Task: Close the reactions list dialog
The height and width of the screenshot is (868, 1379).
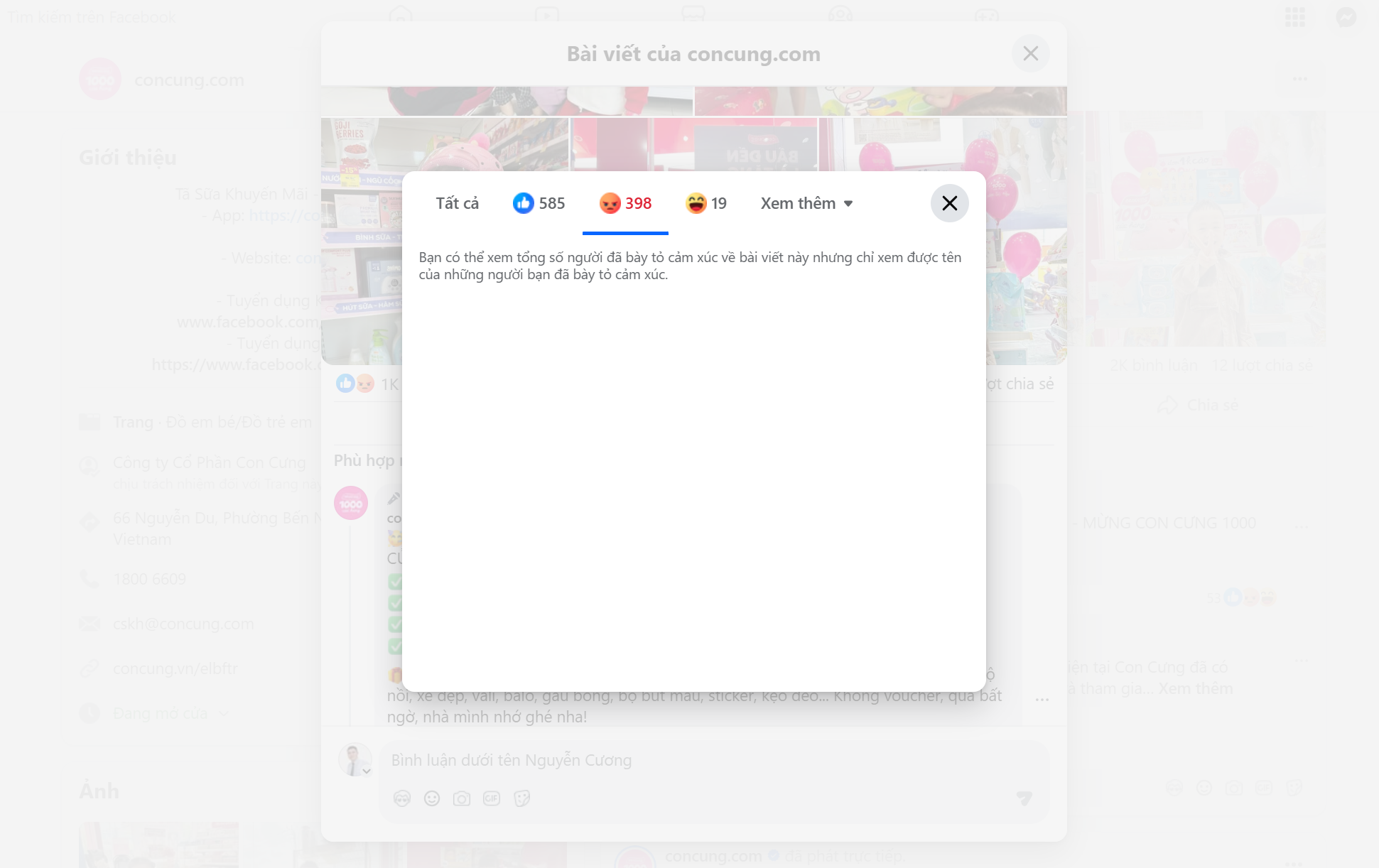Action: point(949,203)
